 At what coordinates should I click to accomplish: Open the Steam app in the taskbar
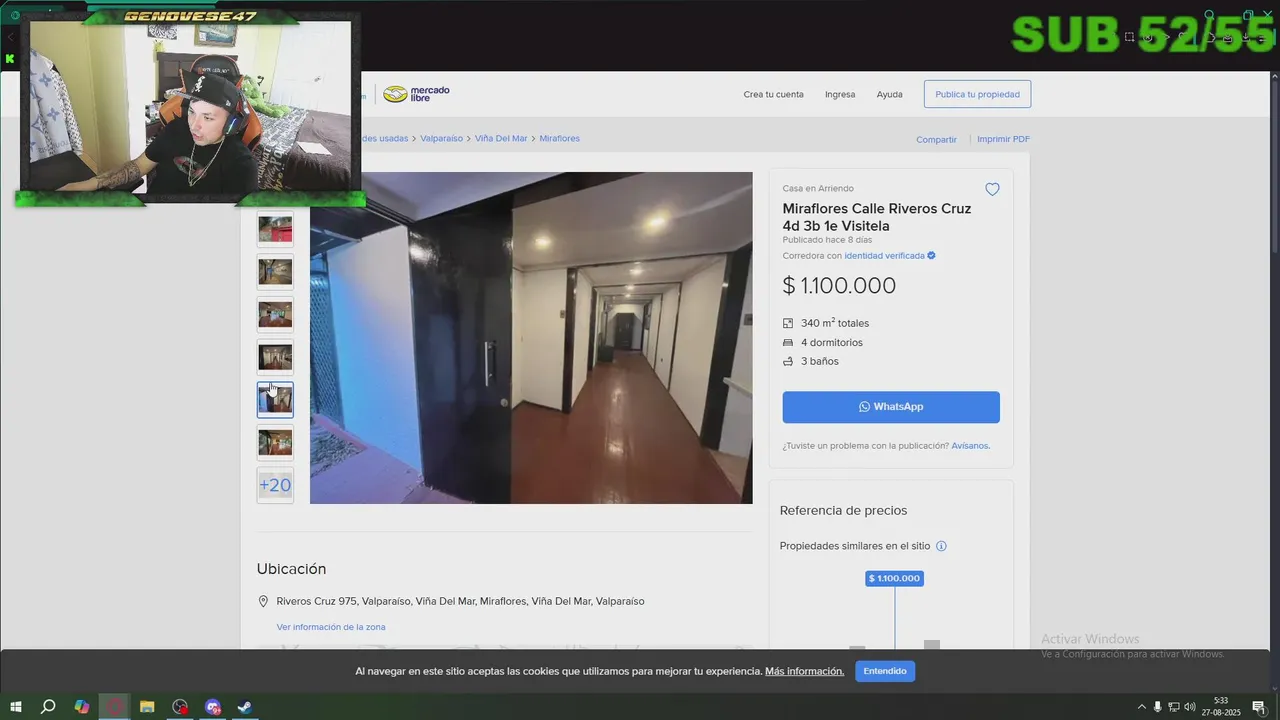click(x=244, y=707)
